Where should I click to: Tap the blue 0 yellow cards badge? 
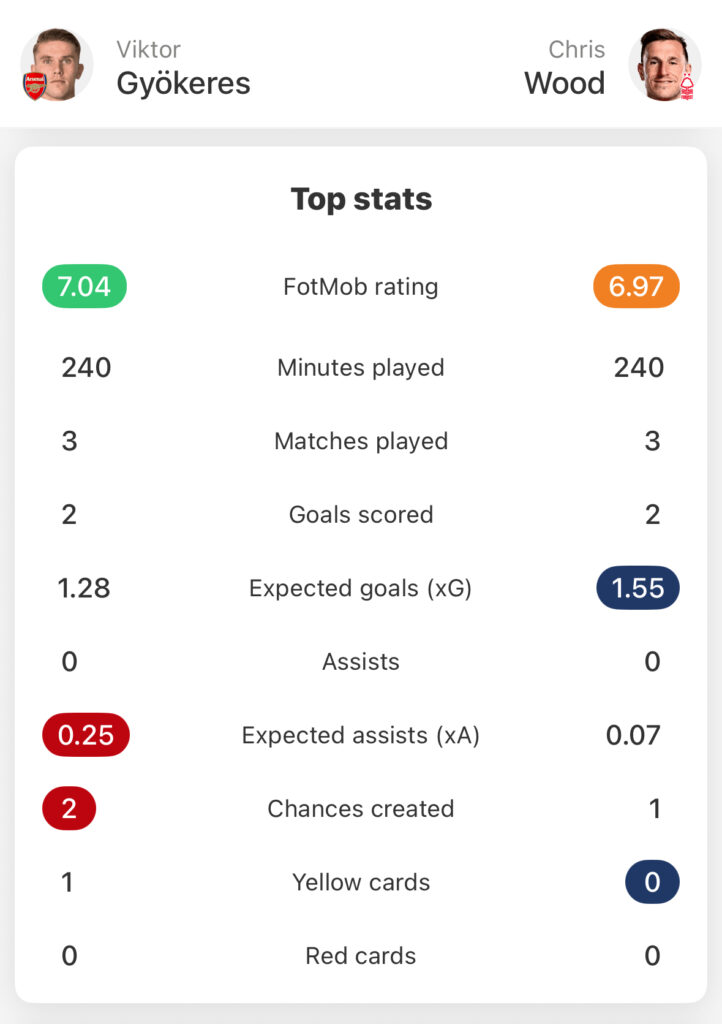652,882
